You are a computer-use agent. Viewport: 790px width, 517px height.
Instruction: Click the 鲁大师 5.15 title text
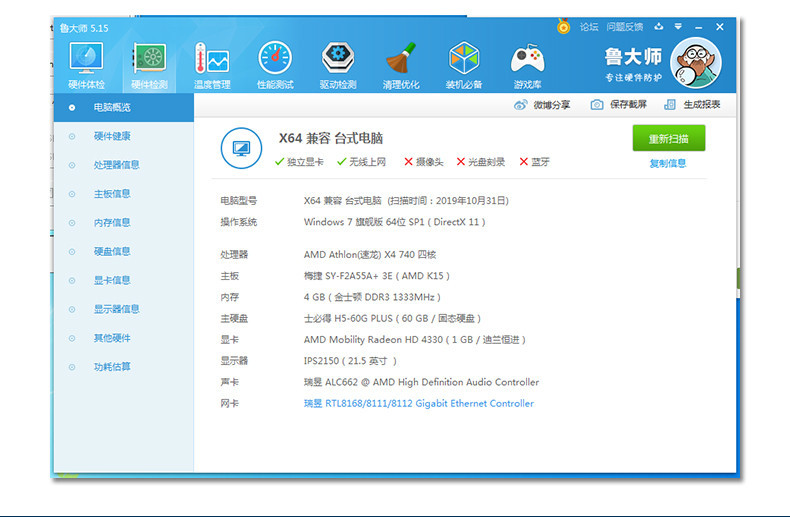[84, 28]
